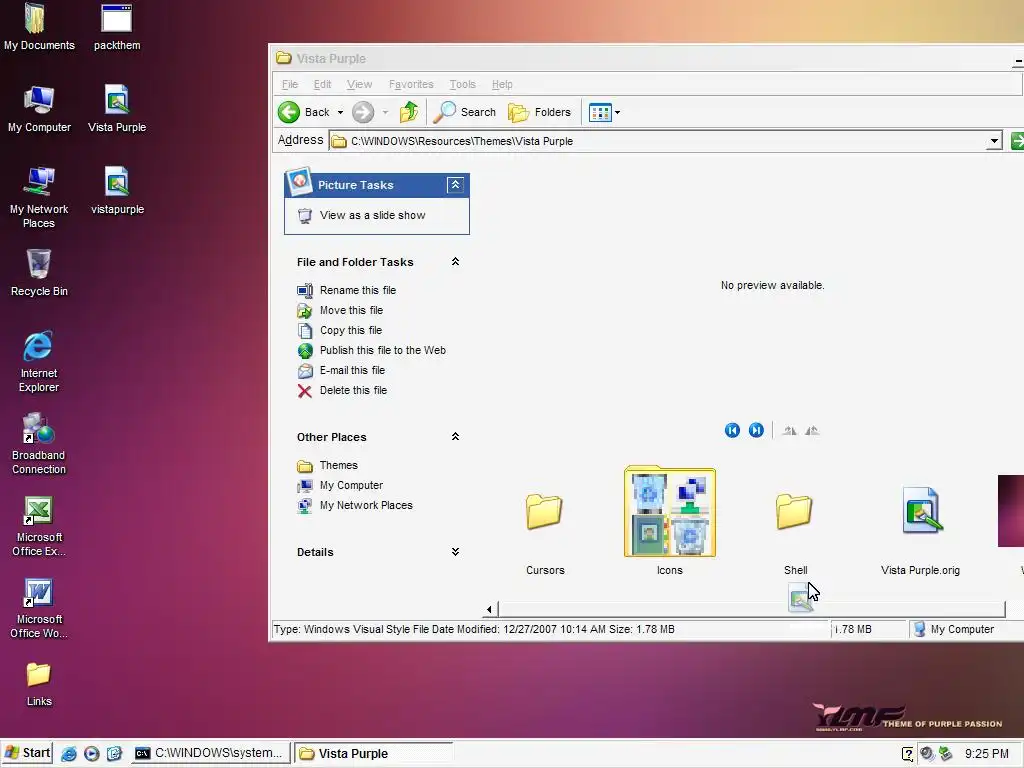Click the taskbar clock 9:25 PM
Image resolution: width=1024 pixels, height=768 pixels.
(x=987, y=754)
